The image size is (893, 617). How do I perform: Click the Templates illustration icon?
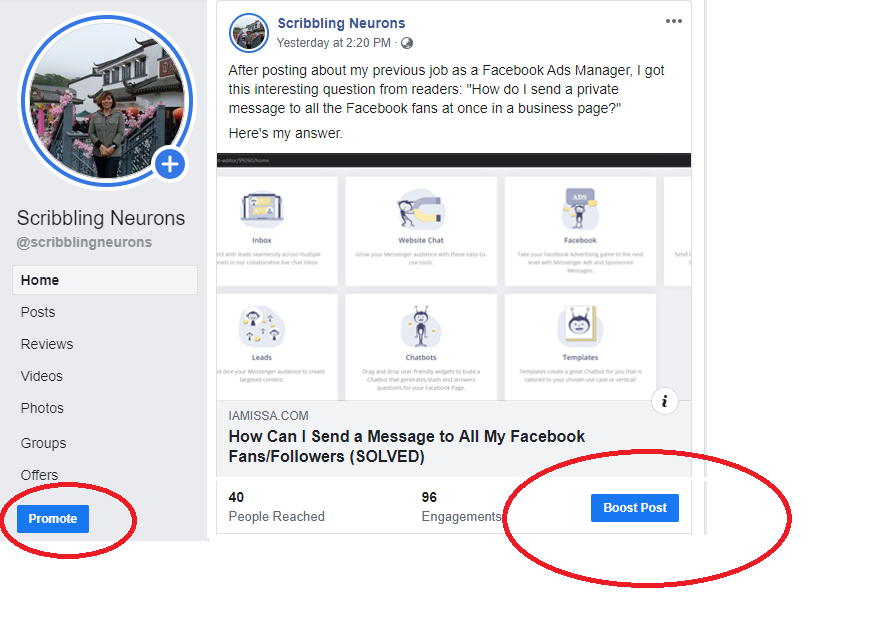(x=580, y=326)
